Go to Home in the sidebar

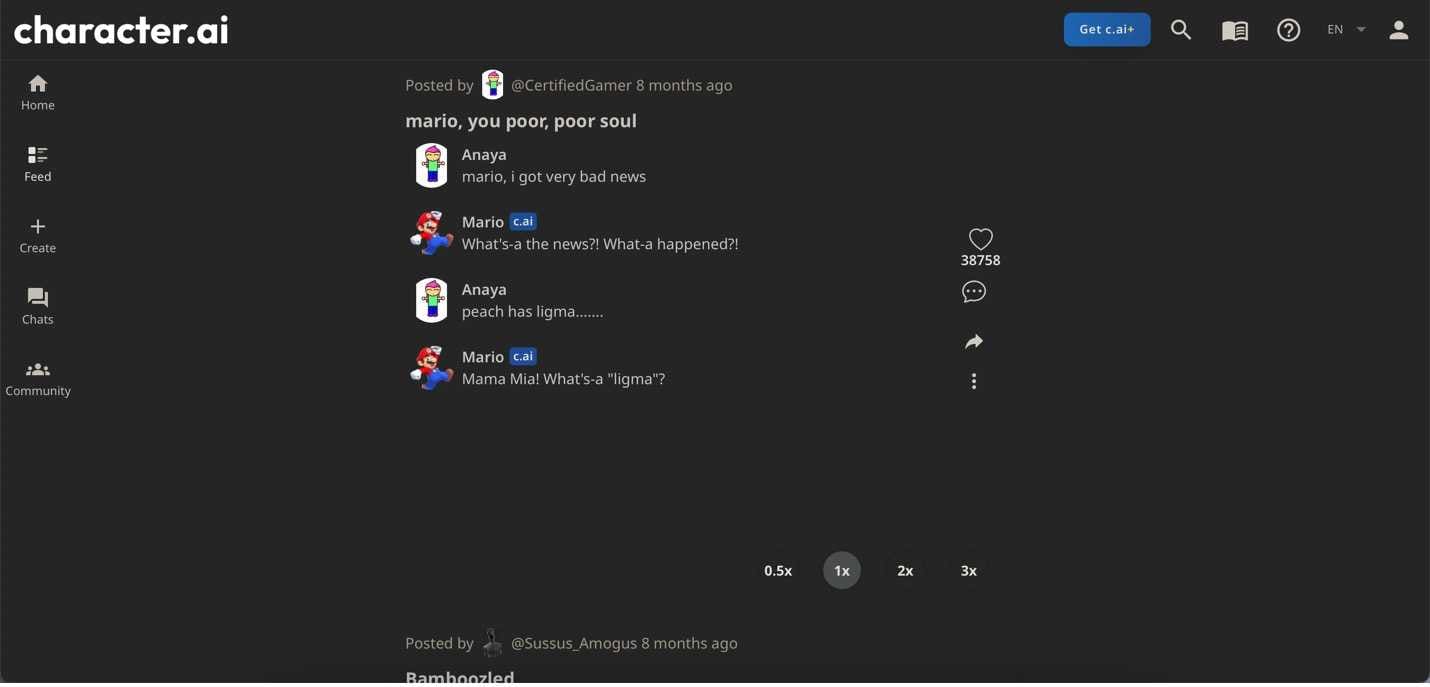pos(38,92)
